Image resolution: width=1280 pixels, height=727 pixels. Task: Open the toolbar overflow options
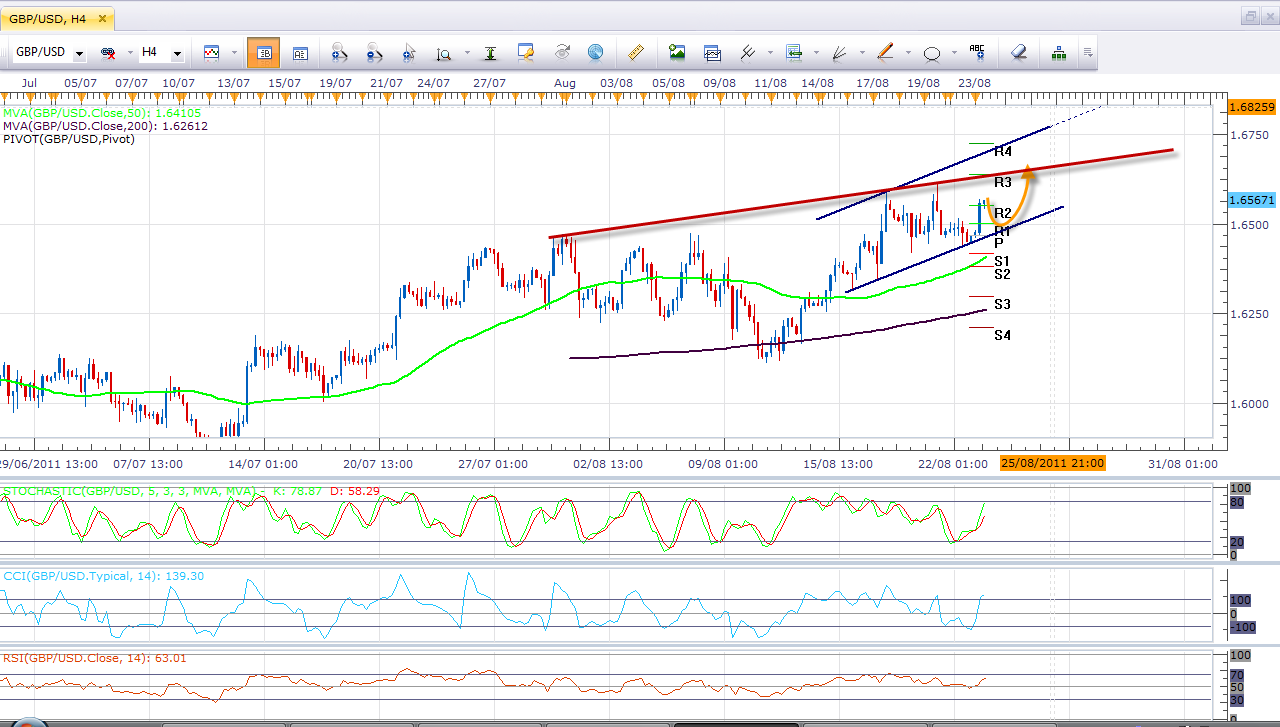pyautogui.click(x=1088, y=53)
